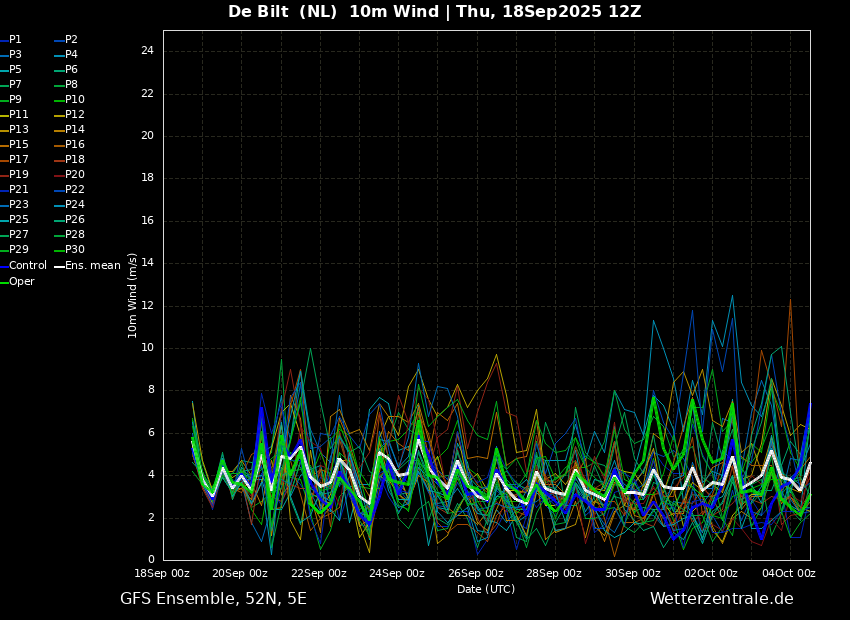Click the 10m Wind (m/s) axis title

point(132,296)
